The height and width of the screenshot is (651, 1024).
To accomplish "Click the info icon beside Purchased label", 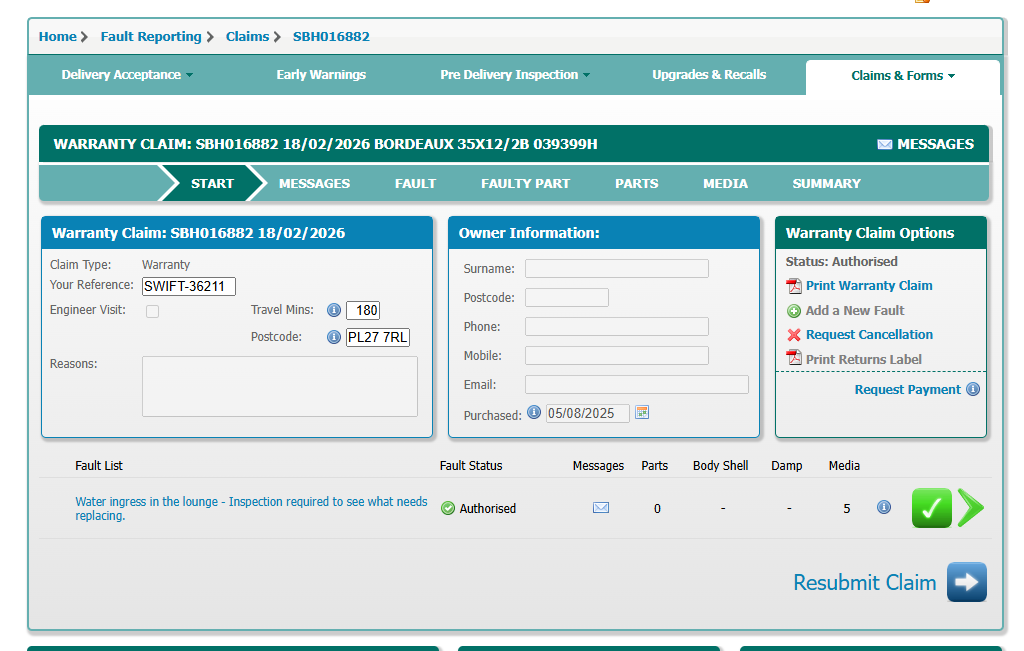I will [x=534, y=412].
